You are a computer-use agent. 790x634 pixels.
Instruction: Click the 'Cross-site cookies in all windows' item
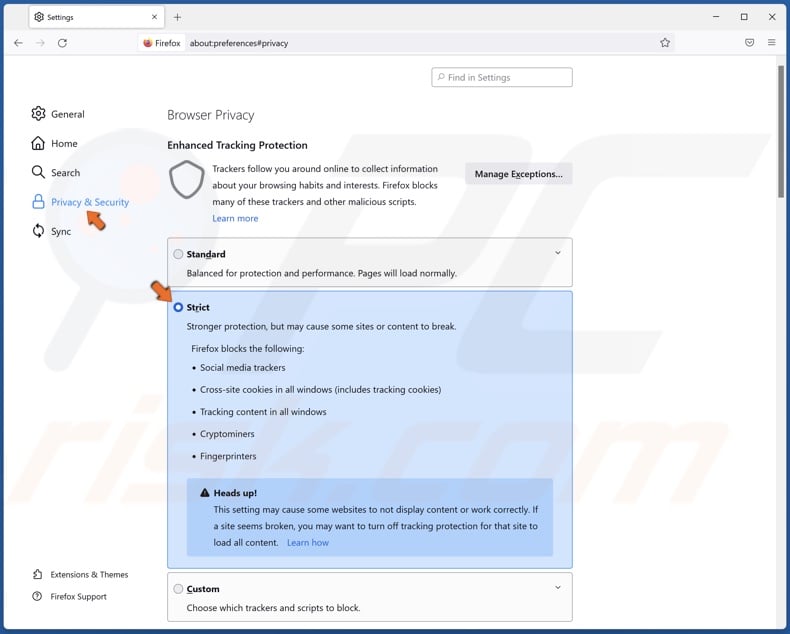coord(320,390)
